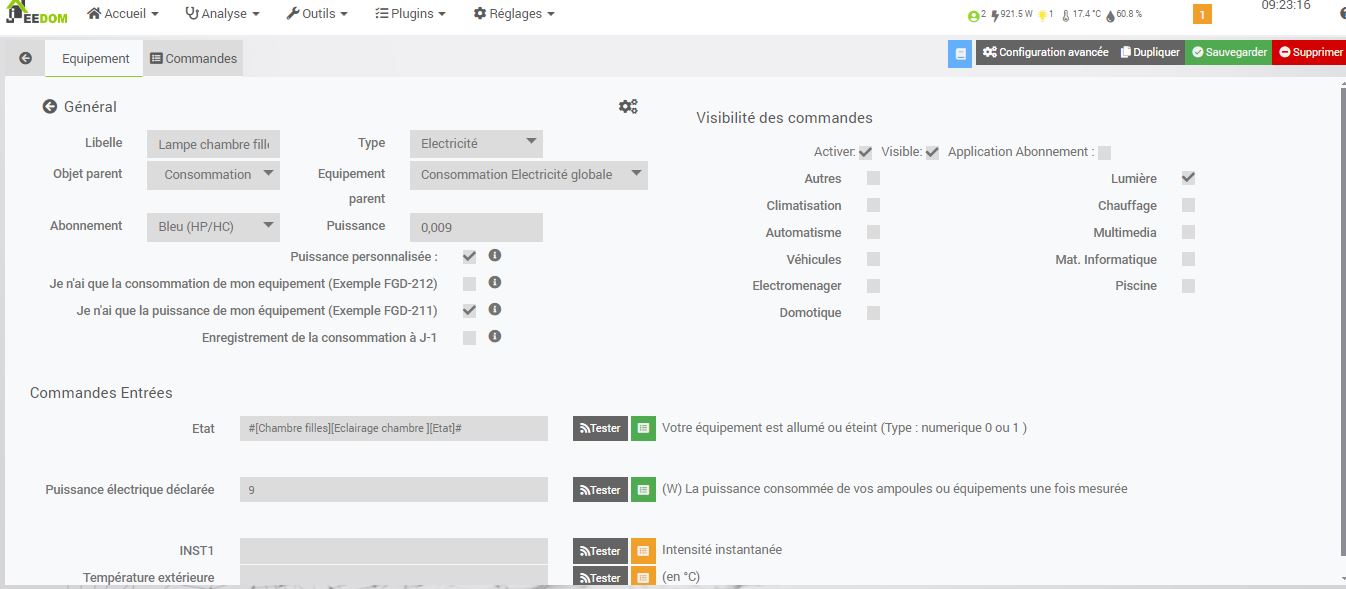The image size is (1346, 589).
Task: Click green list icon for Etat
Action: tap(643, 428)
